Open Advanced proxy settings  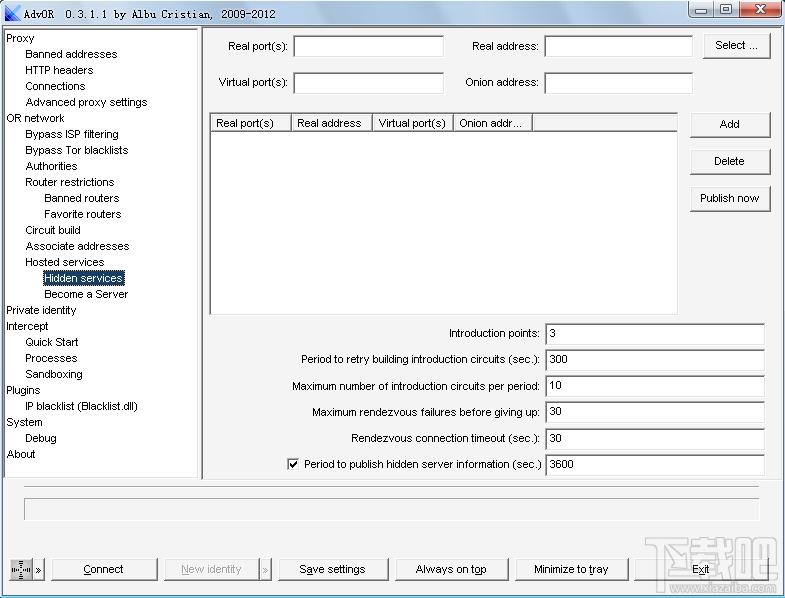(x=86, y=102)
